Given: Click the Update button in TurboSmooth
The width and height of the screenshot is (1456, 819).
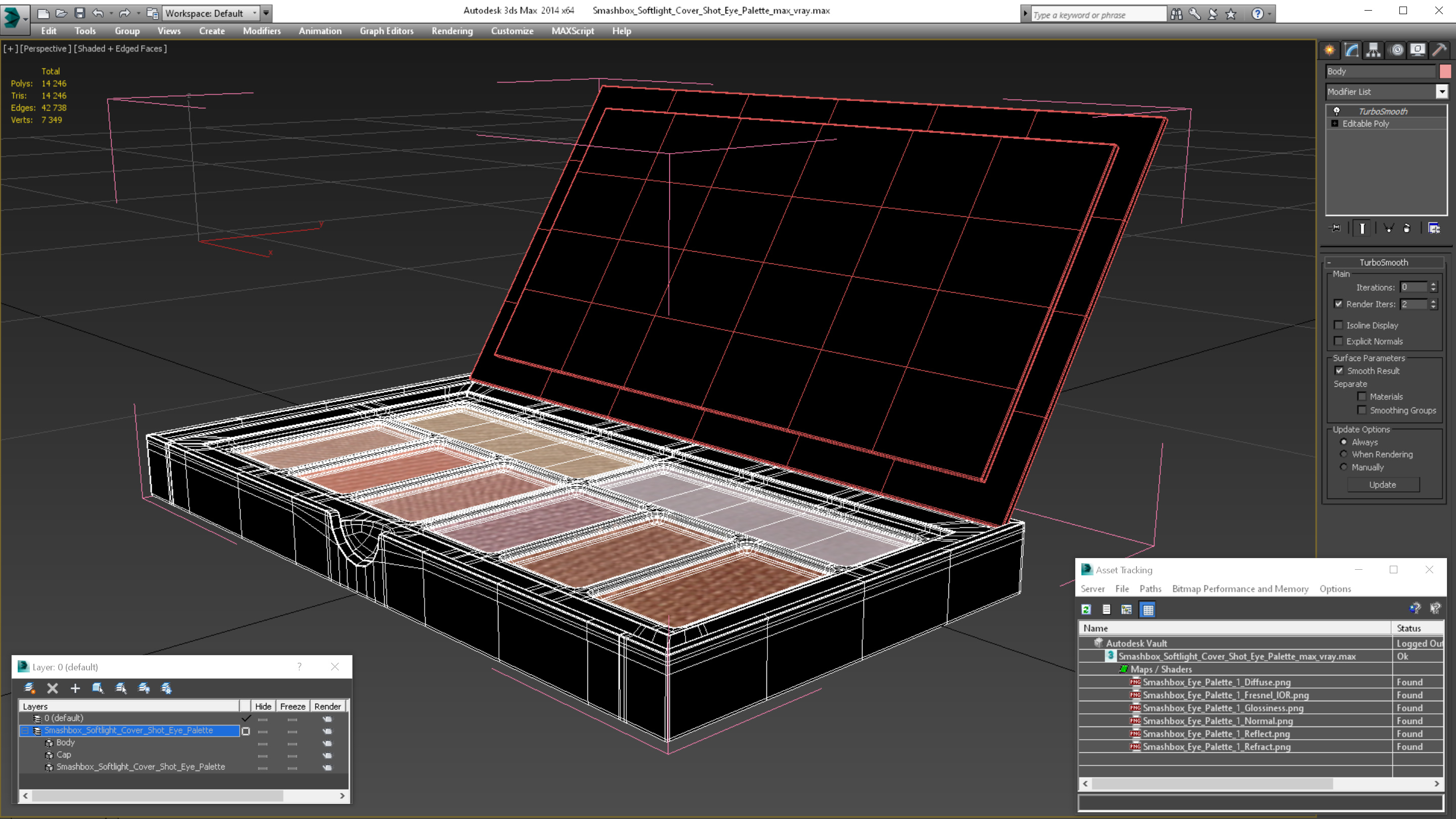Looking at the screenshot, I should pos(1383,484).
